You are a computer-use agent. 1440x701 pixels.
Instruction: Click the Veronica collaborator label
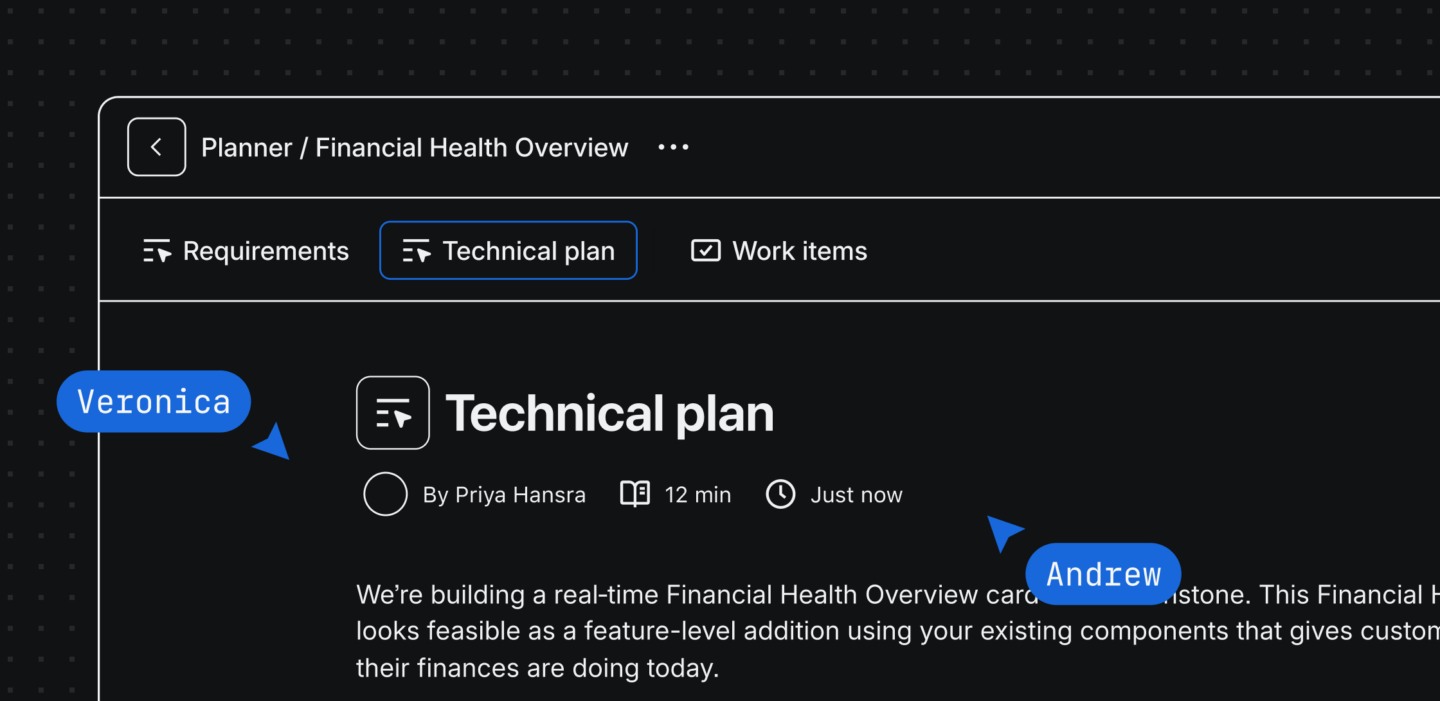coord(153,402)
